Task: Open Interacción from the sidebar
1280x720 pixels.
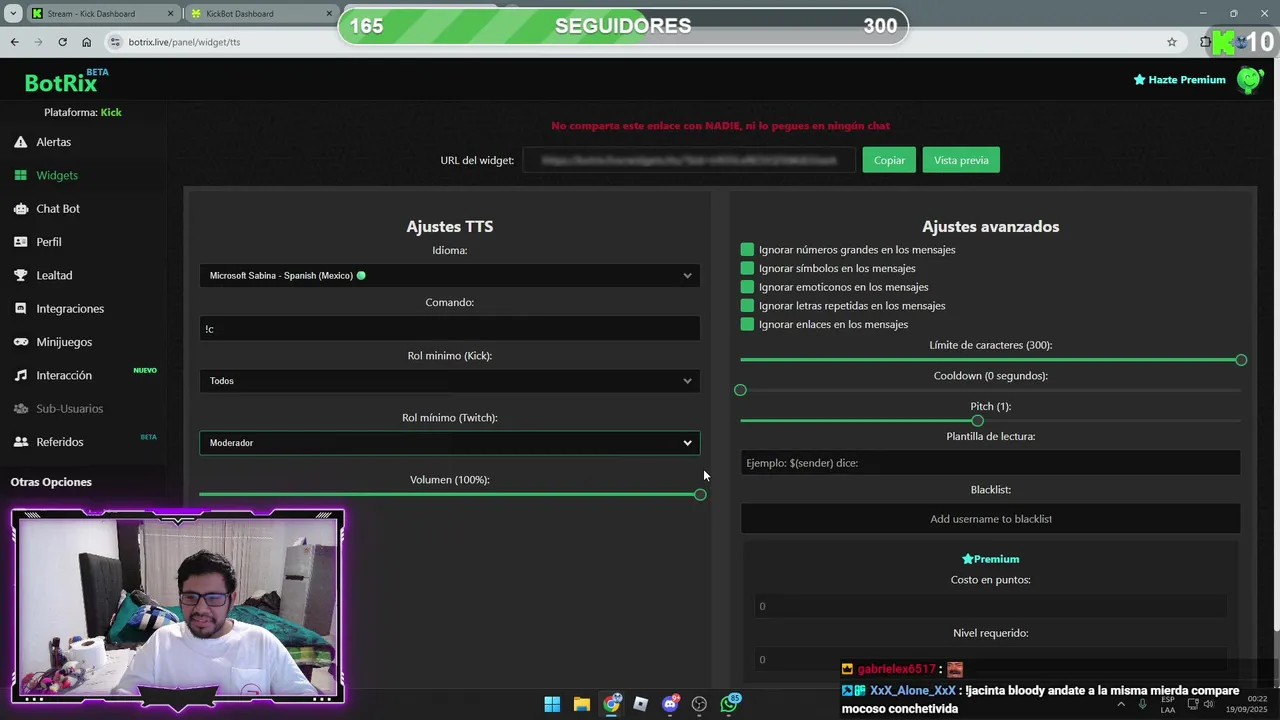Action: [64, 375]
